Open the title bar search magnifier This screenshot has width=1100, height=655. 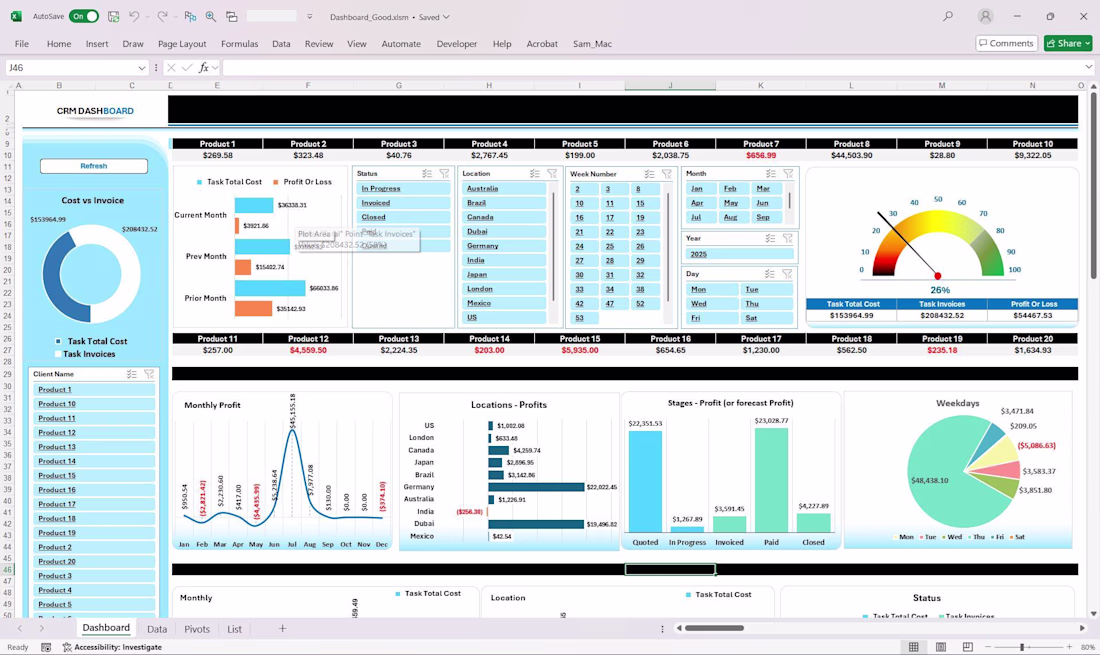pyautogui.click(x=948, y=16)
